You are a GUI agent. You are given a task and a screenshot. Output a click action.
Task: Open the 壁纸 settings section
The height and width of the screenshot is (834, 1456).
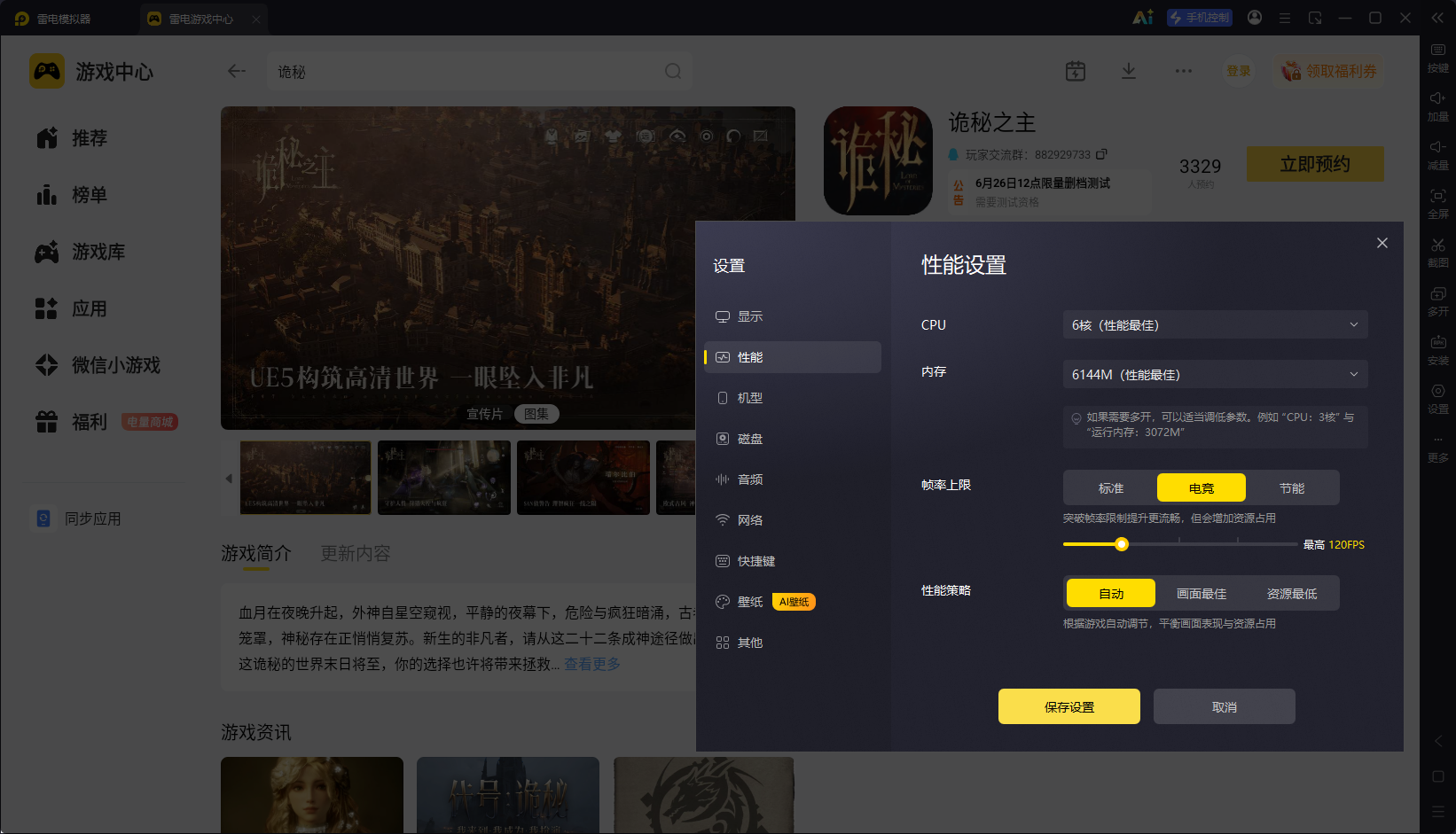pyautogui.click(x=792, y=602)
